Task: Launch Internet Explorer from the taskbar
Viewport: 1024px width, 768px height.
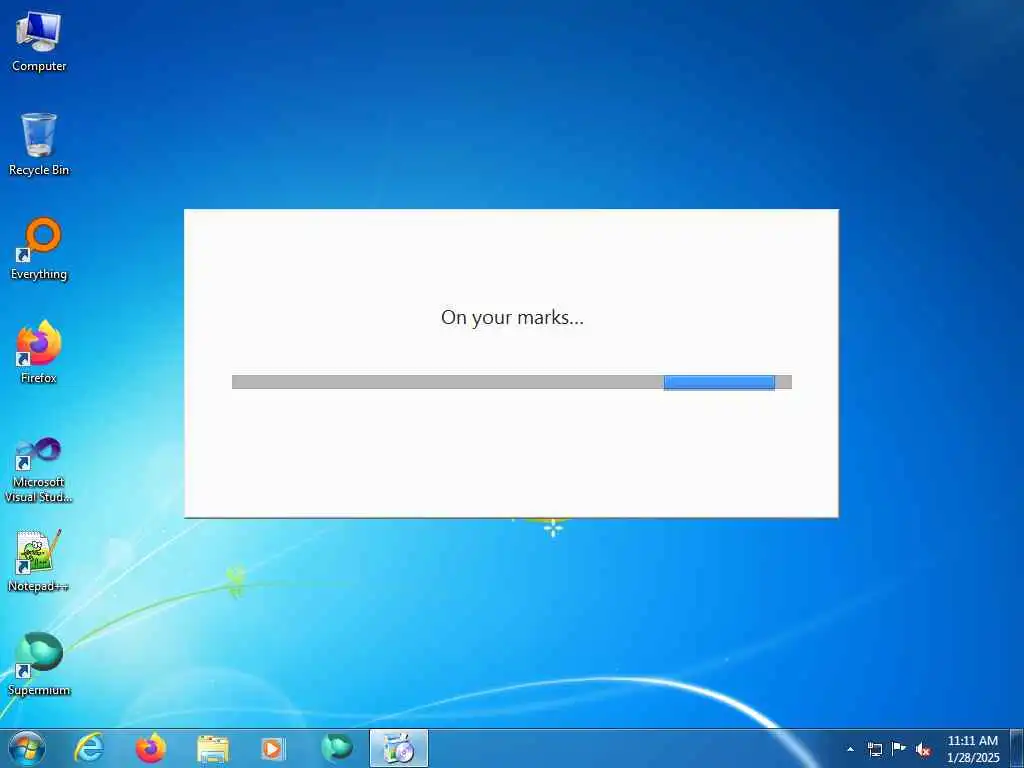Action: click(x=89, y=748)
